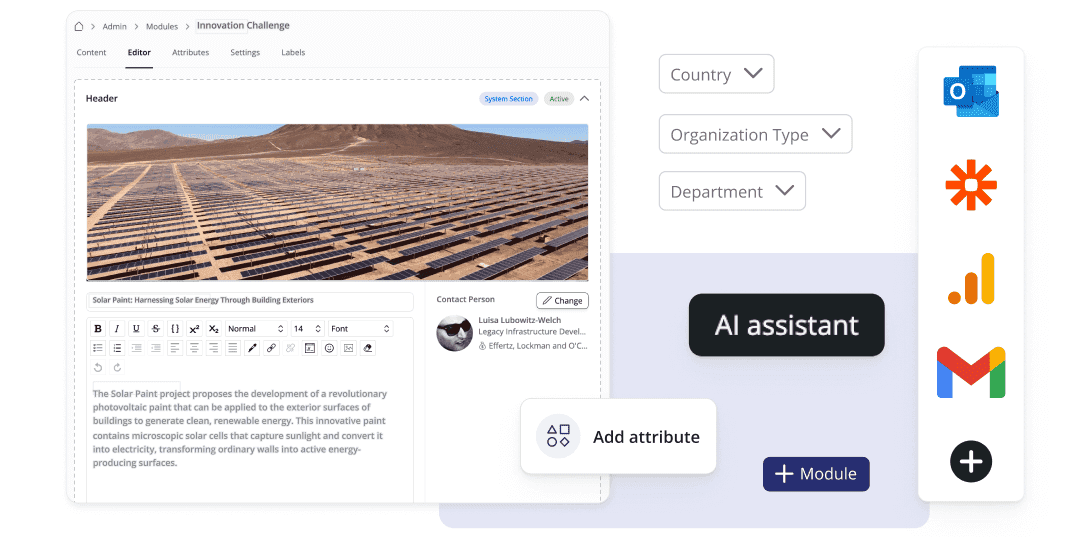Click the Active status badge

(x=559, y=99)
